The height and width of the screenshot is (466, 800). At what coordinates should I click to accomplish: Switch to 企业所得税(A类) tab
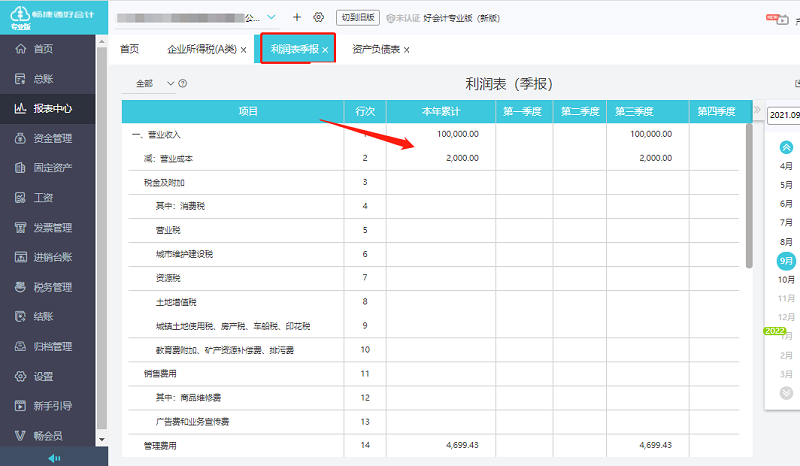(x=202, y=49)
